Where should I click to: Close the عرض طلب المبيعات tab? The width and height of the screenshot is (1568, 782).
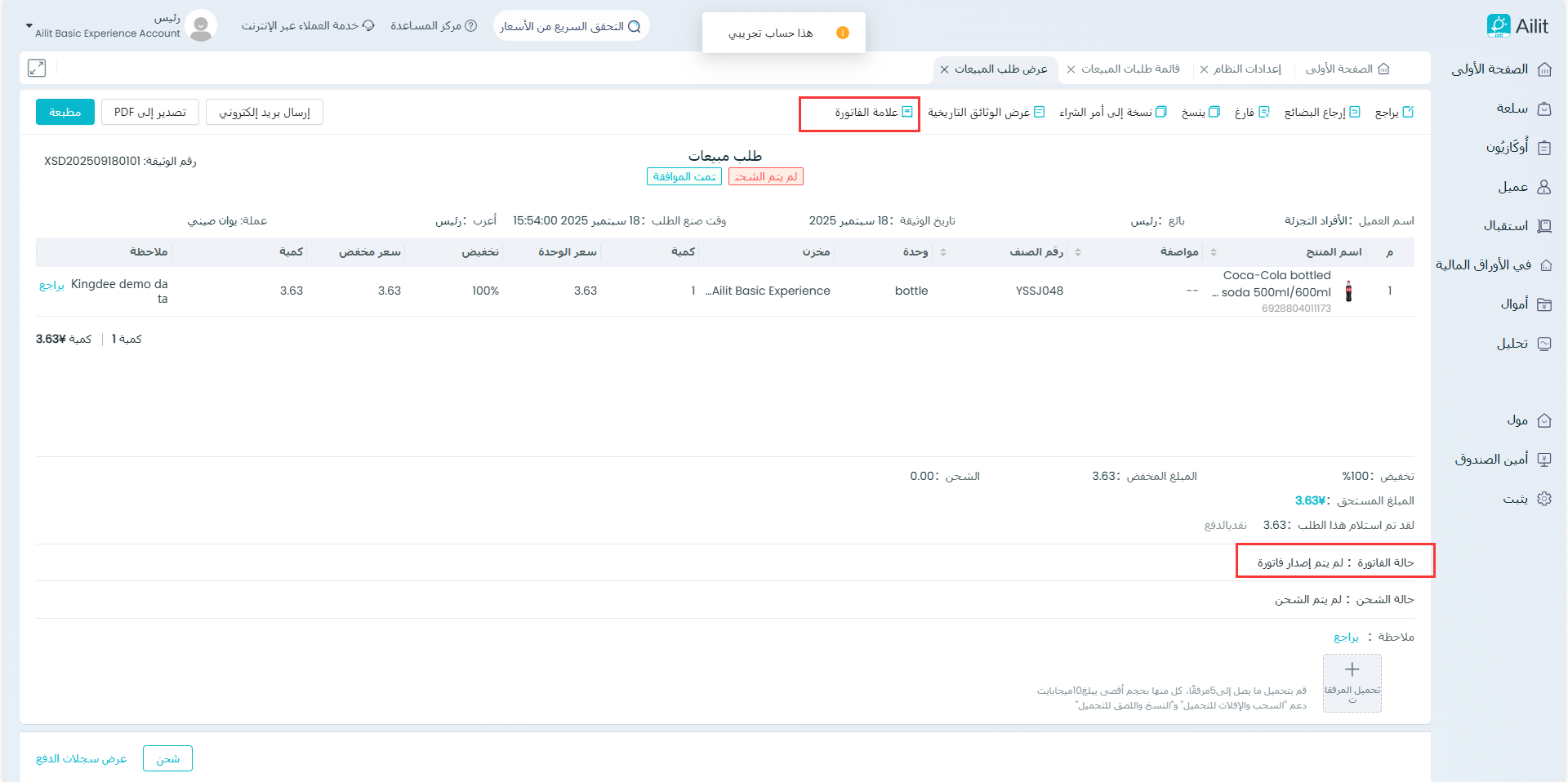[x=944, y=69]
